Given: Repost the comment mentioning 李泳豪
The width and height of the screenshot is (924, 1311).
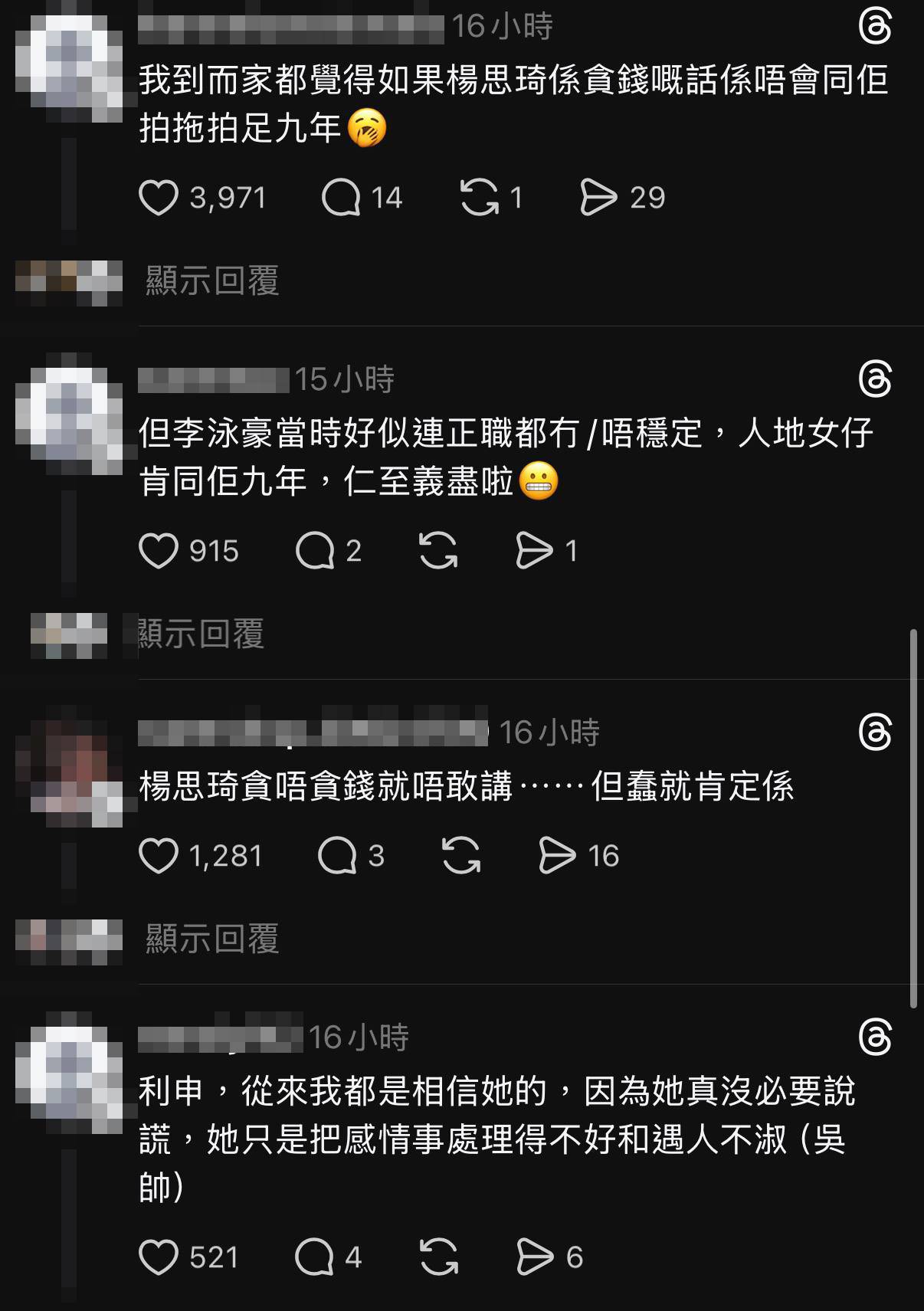Looking at the screenshot, I should tap(439, 551).
